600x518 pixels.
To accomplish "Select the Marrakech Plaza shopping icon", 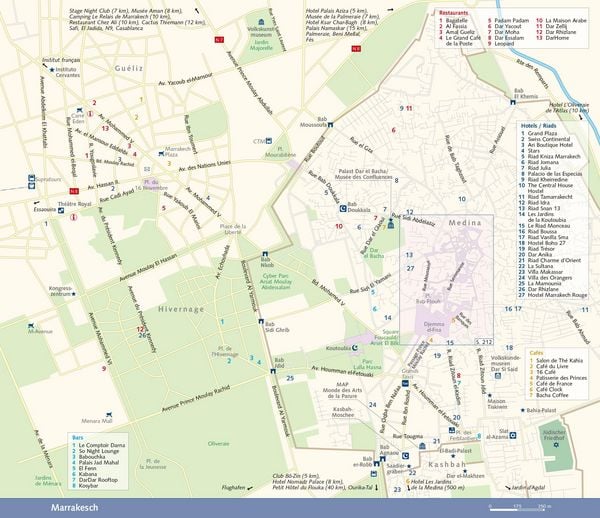I will (x=161, y=154).
